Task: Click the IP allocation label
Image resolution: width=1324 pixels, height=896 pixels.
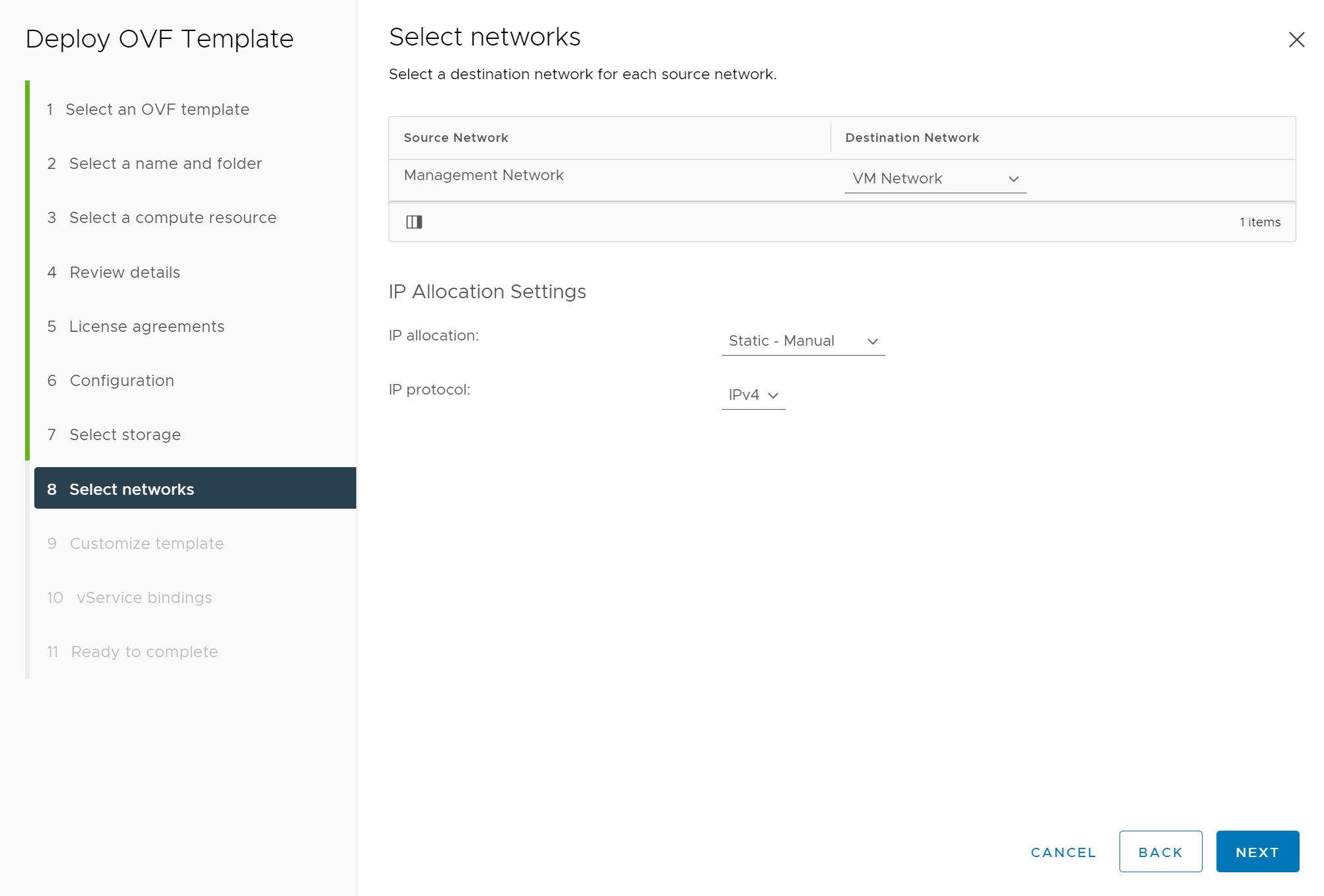Action: coord(433,336)
